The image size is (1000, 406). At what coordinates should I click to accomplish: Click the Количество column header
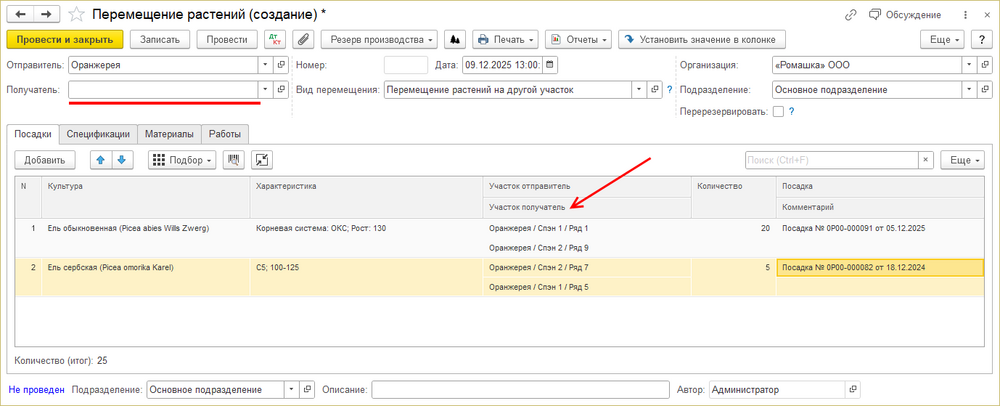point(733,197)
